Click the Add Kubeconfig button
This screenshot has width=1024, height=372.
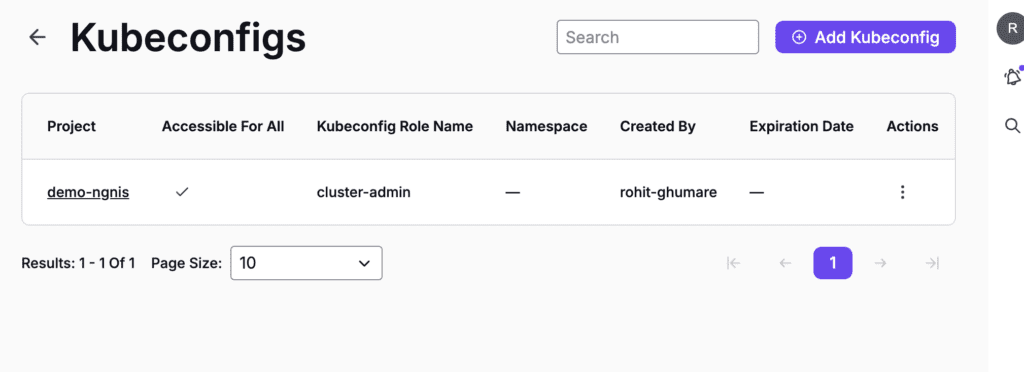pos(865,37)
